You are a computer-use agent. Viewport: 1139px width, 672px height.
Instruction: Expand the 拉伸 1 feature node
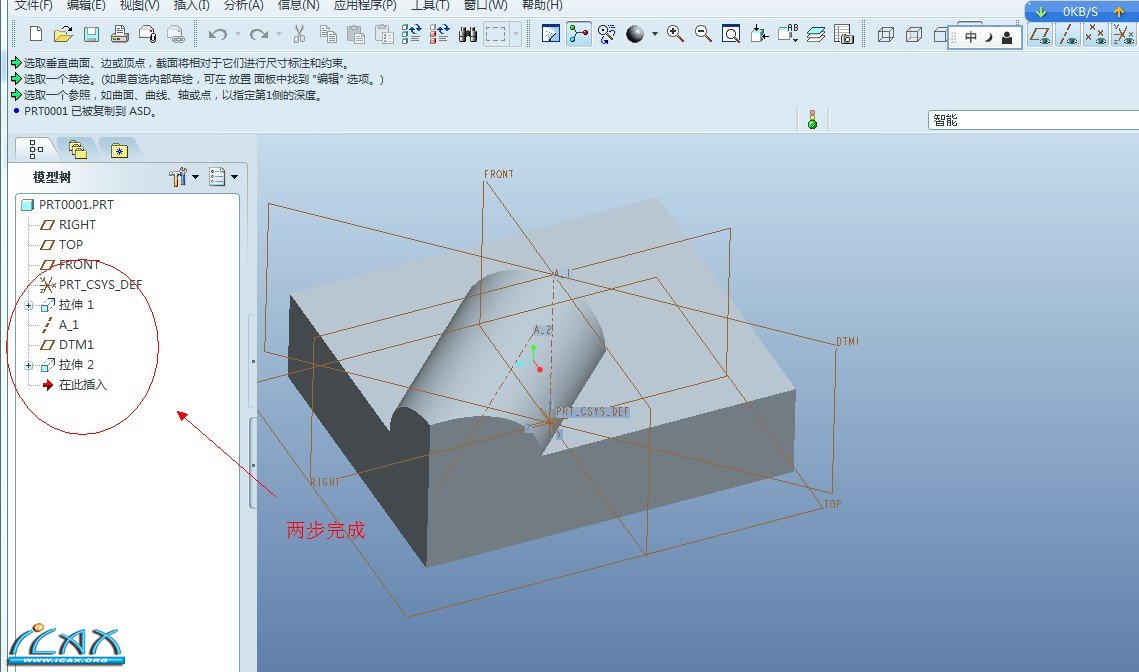(x=28, y=305)
